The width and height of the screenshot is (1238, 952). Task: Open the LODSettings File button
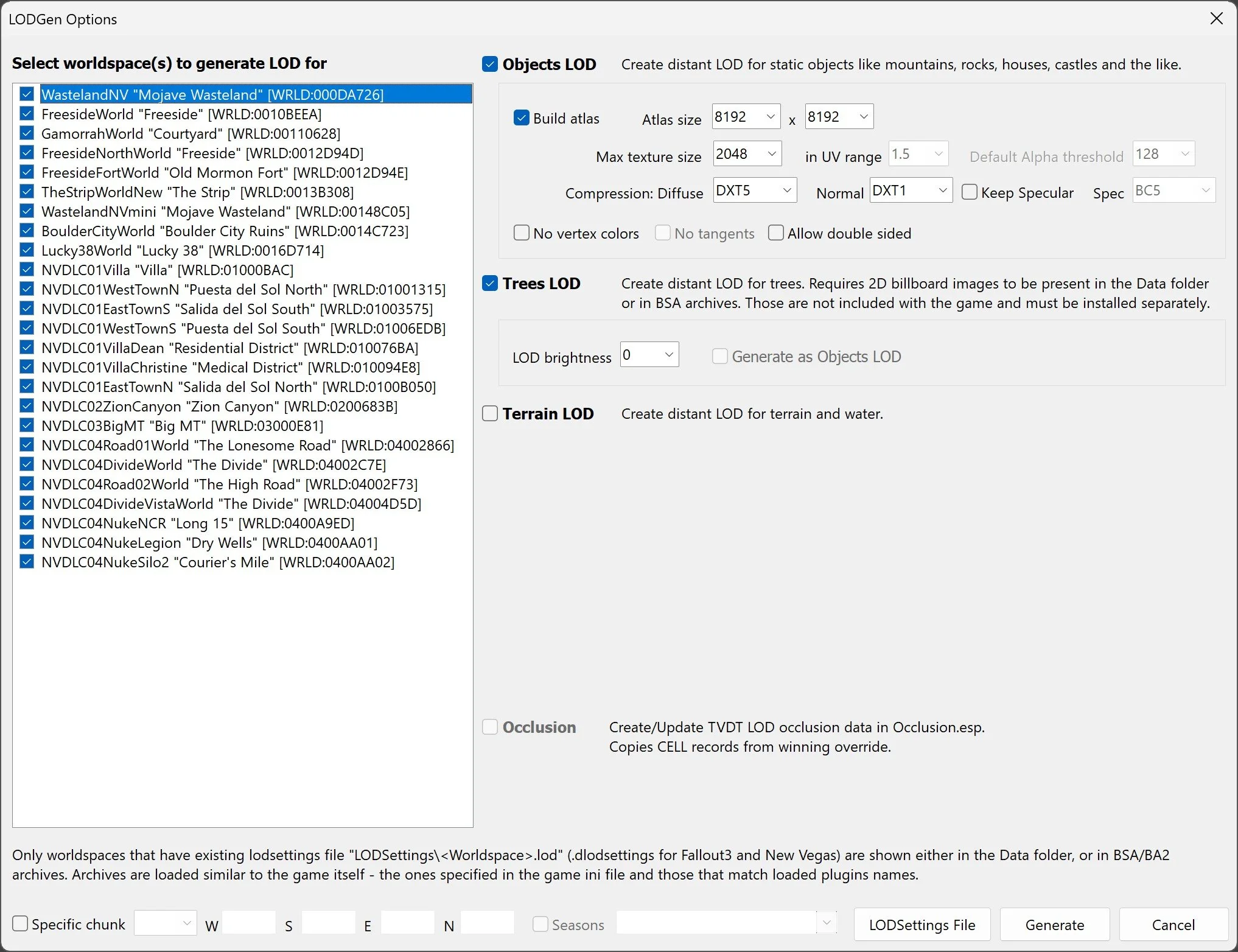tap(922, 925)
